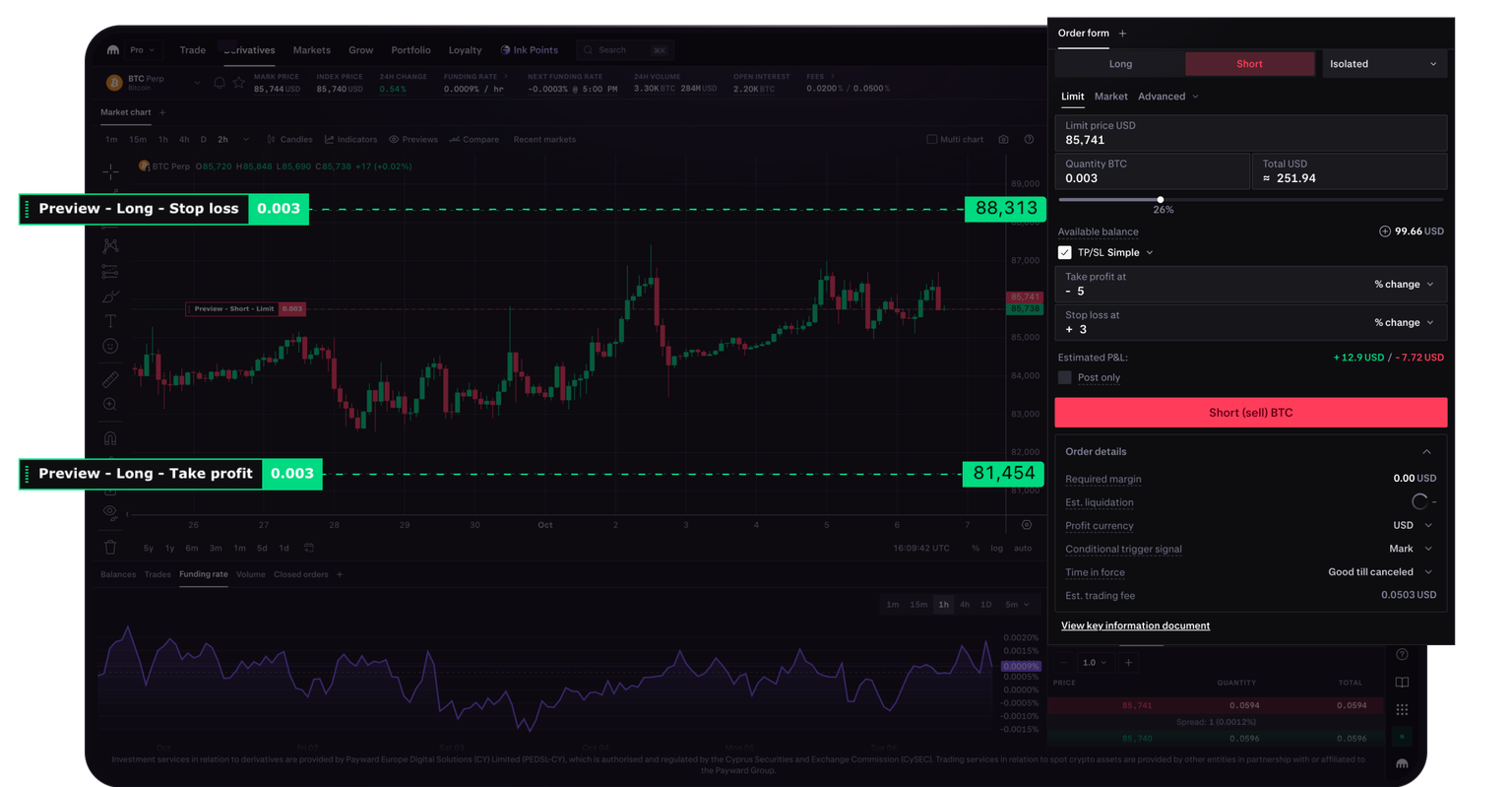1512x787 pixels.
Task: Click the plus icon beside available balance
Action: pyautogui.click(x=1384, y=231)
